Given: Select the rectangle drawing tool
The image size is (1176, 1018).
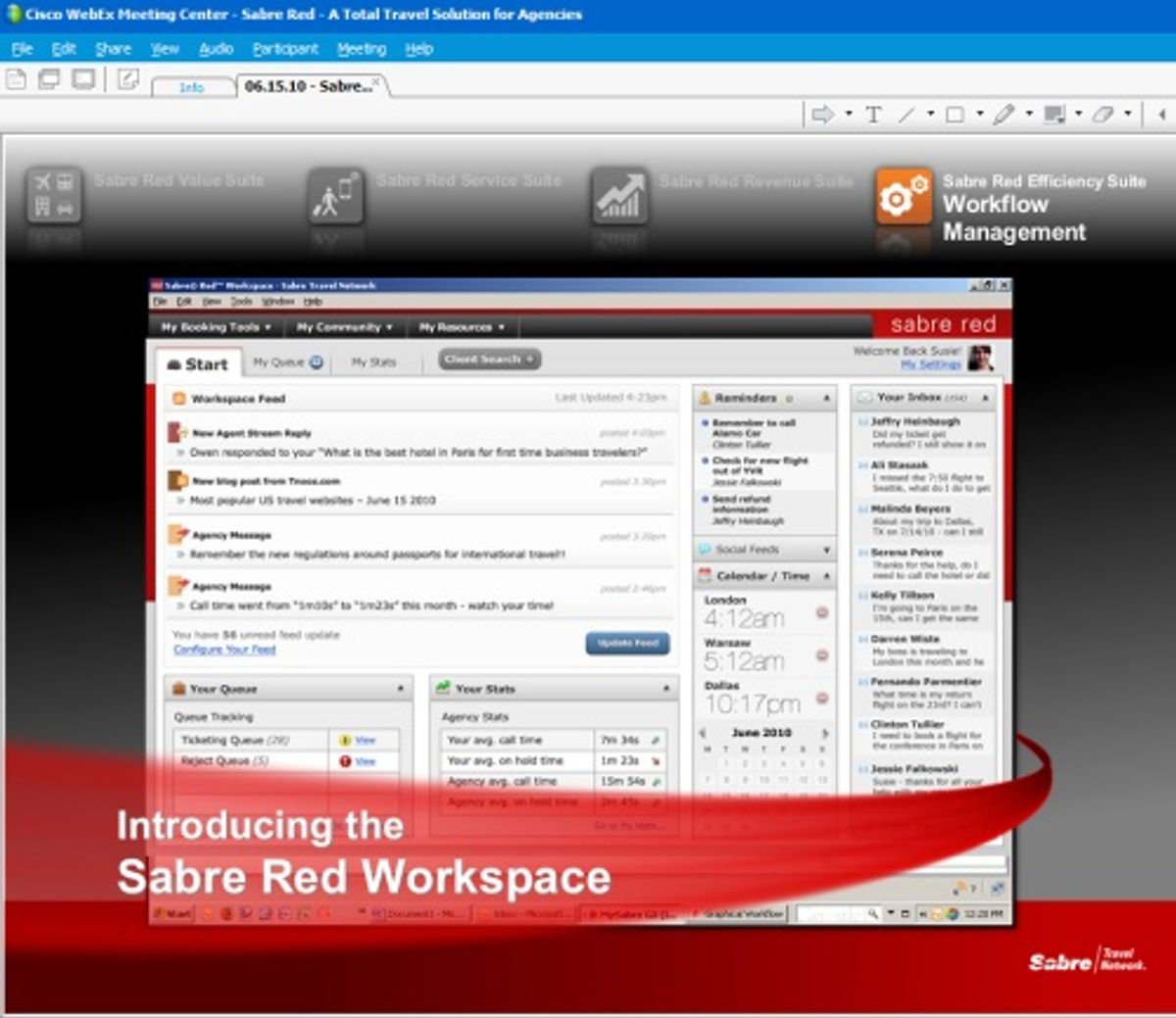Looking at the screenshot, I should (x=955, y=115).
